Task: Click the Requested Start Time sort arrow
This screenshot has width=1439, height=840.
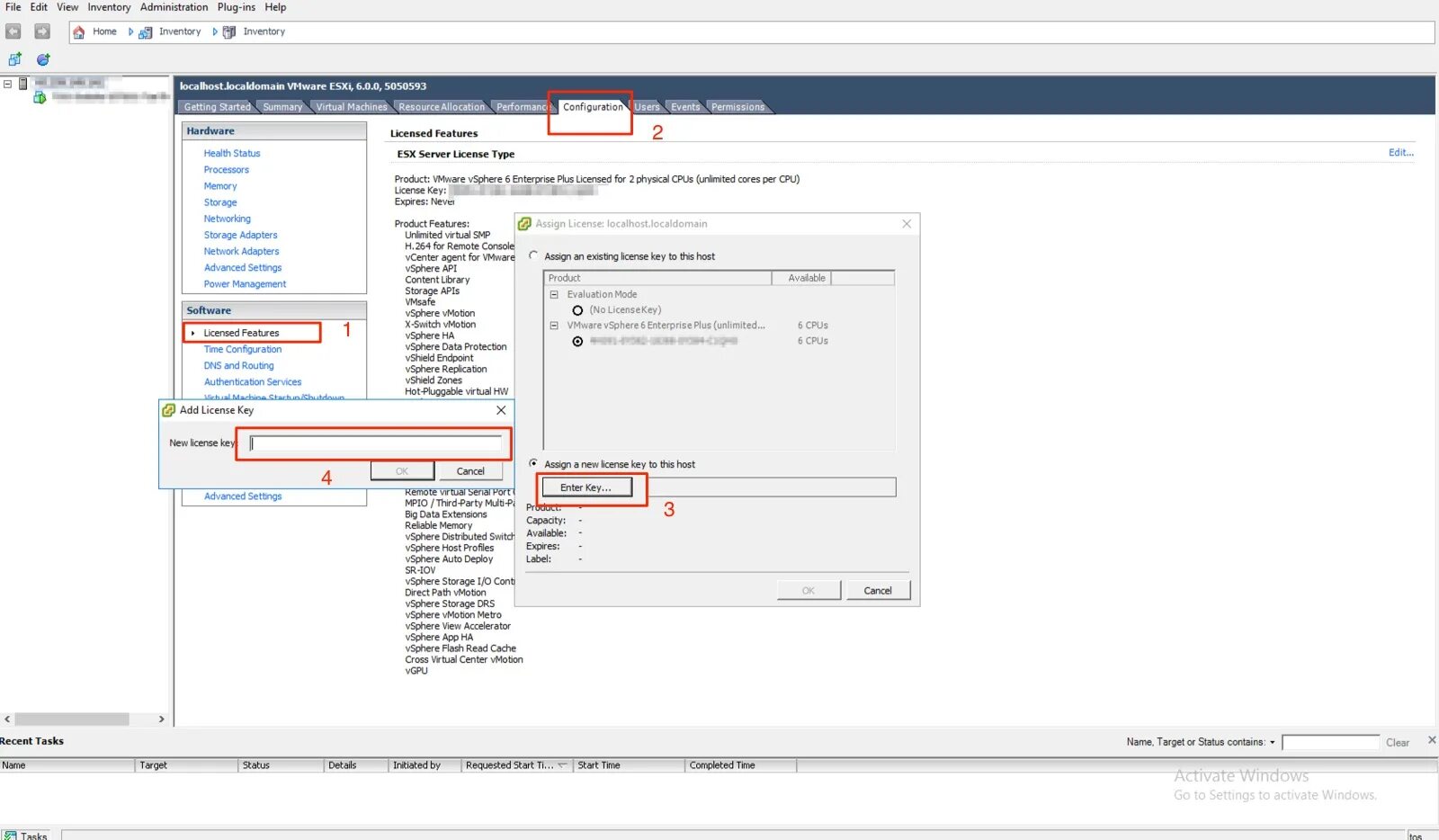Action: tap(562, 765)
